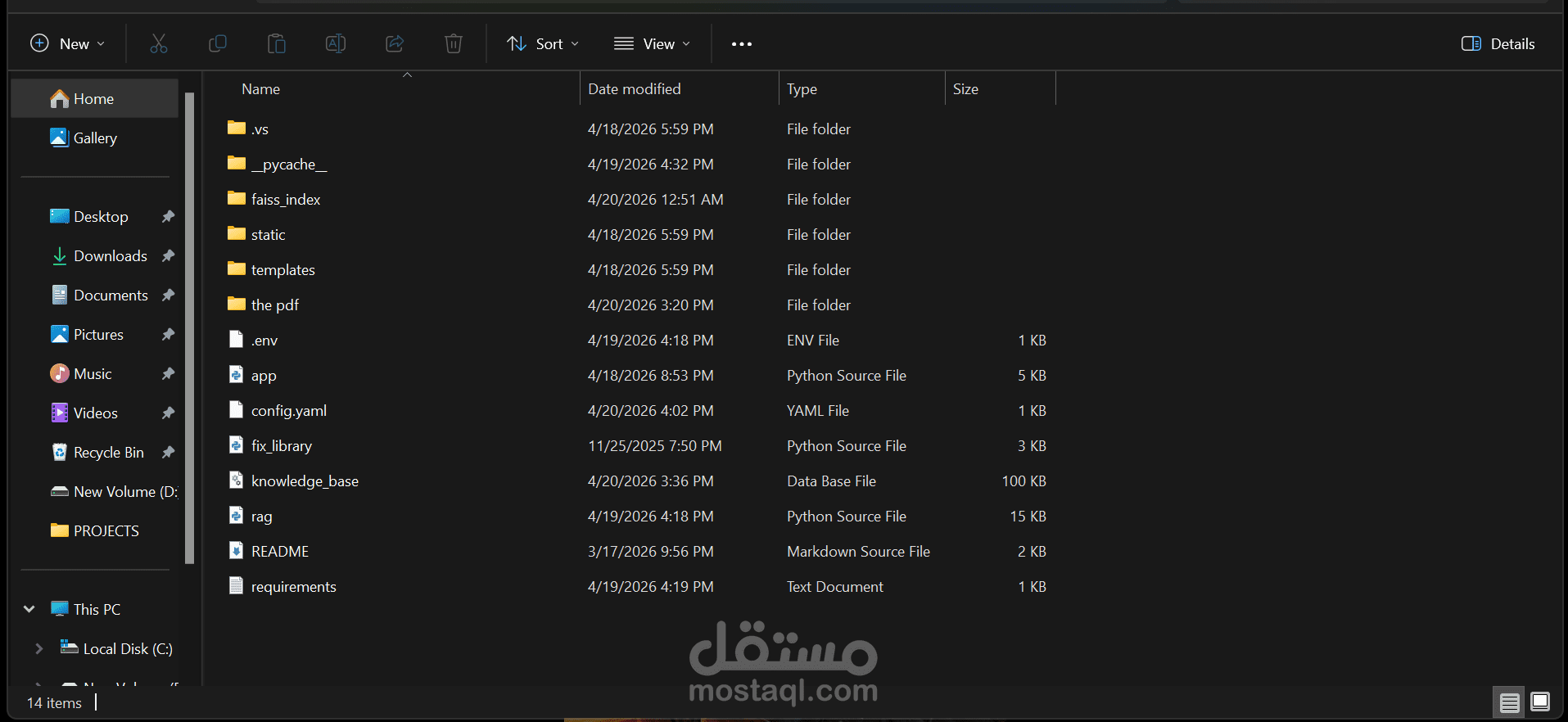
Task: Click the Delete trash icon
Action: [x=454, y=44]
